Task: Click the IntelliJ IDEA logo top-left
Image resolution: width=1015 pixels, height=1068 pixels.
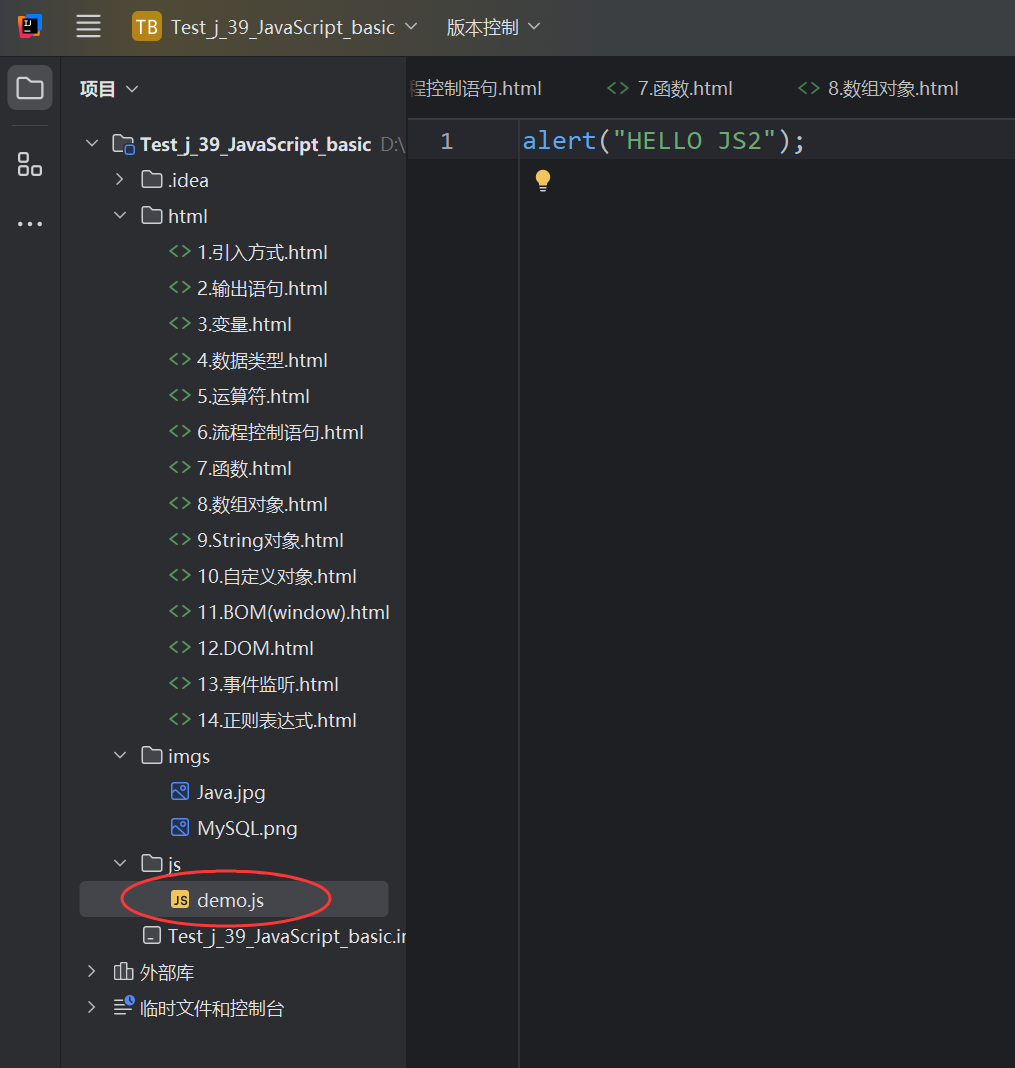Action: [28, 26]
